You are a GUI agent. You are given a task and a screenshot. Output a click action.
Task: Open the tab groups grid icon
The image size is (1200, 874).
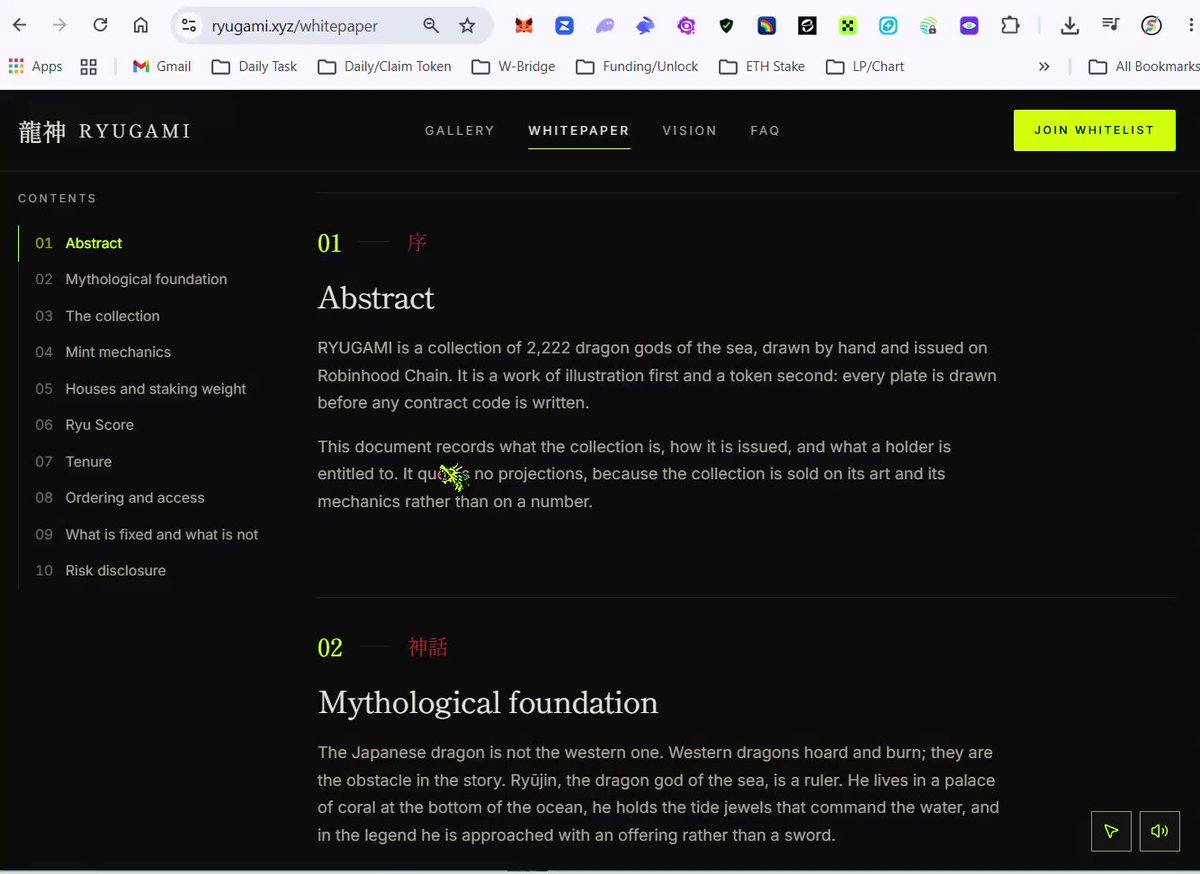[x=89, y=66]
